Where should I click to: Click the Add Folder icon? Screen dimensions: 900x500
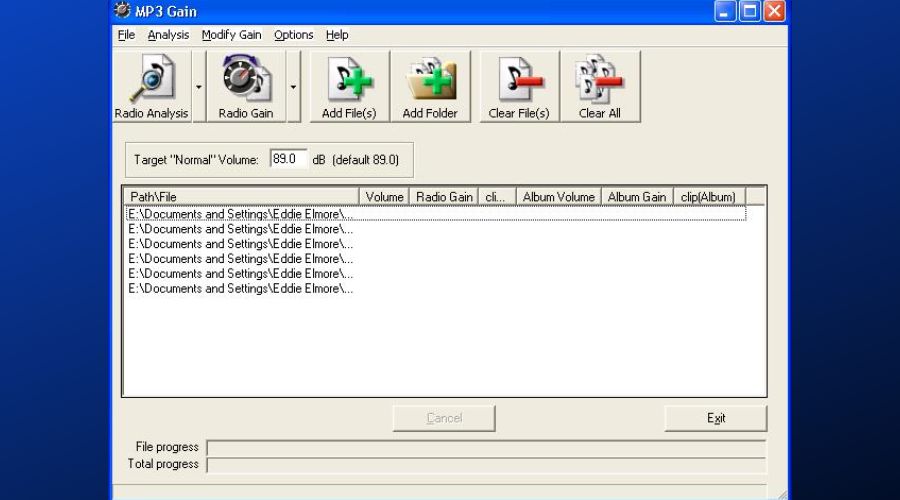(x=430, y=80)
